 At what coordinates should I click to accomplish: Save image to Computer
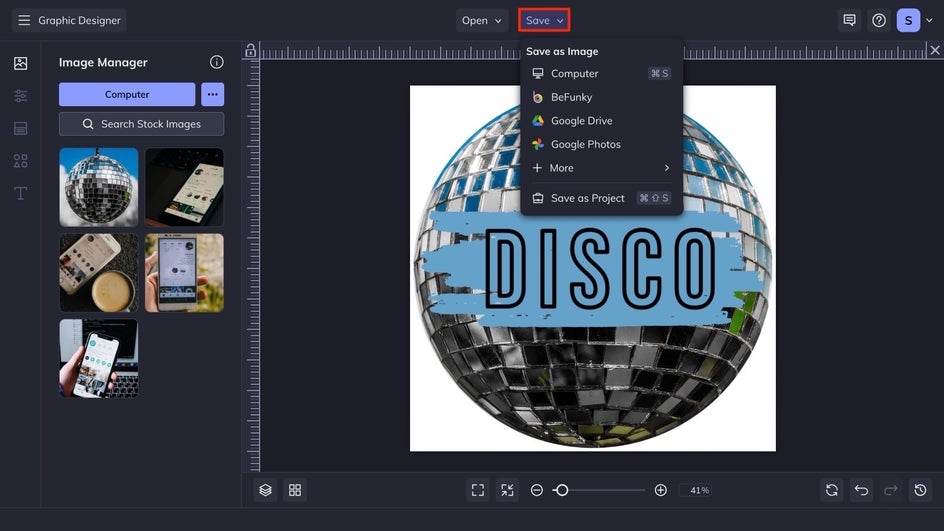click(601, 73)
